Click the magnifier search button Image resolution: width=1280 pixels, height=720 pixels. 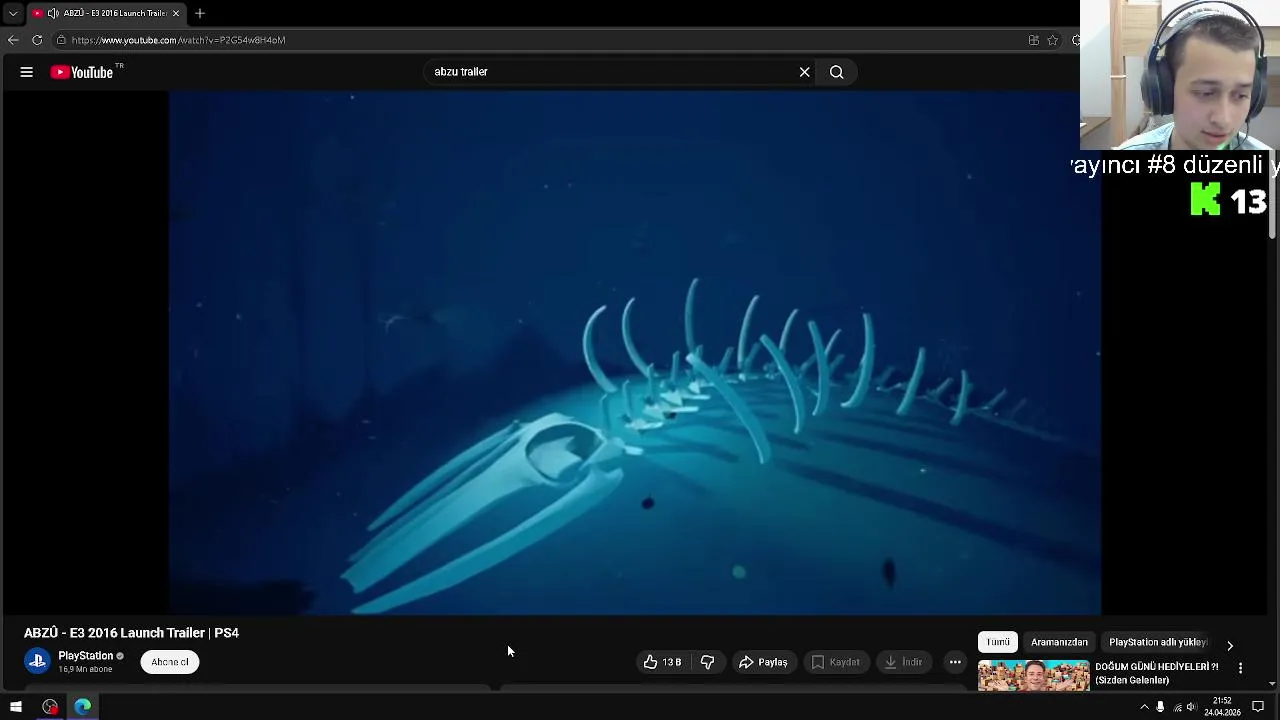(x=837, y=72)
